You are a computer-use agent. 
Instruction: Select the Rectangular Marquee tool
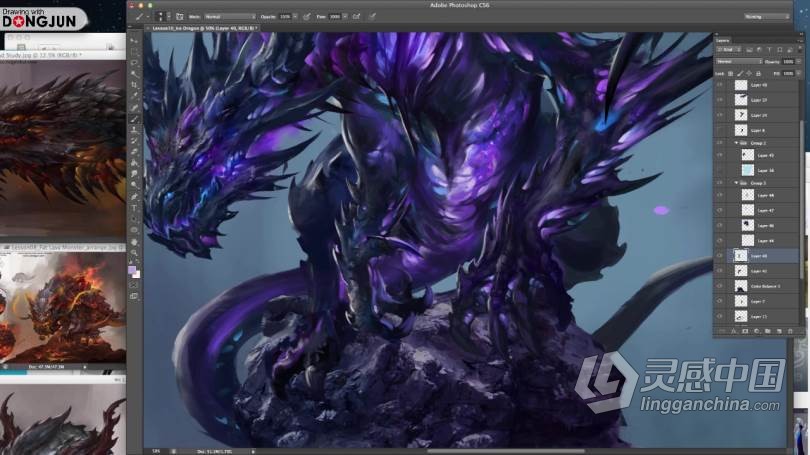[134, 52]
